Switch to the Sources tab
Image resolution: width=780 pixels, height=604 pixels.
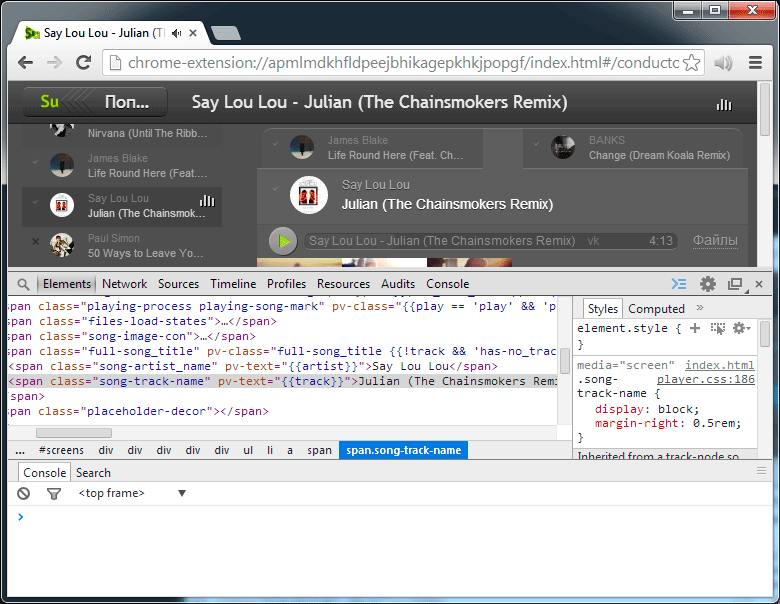click(x=179, y=284)
